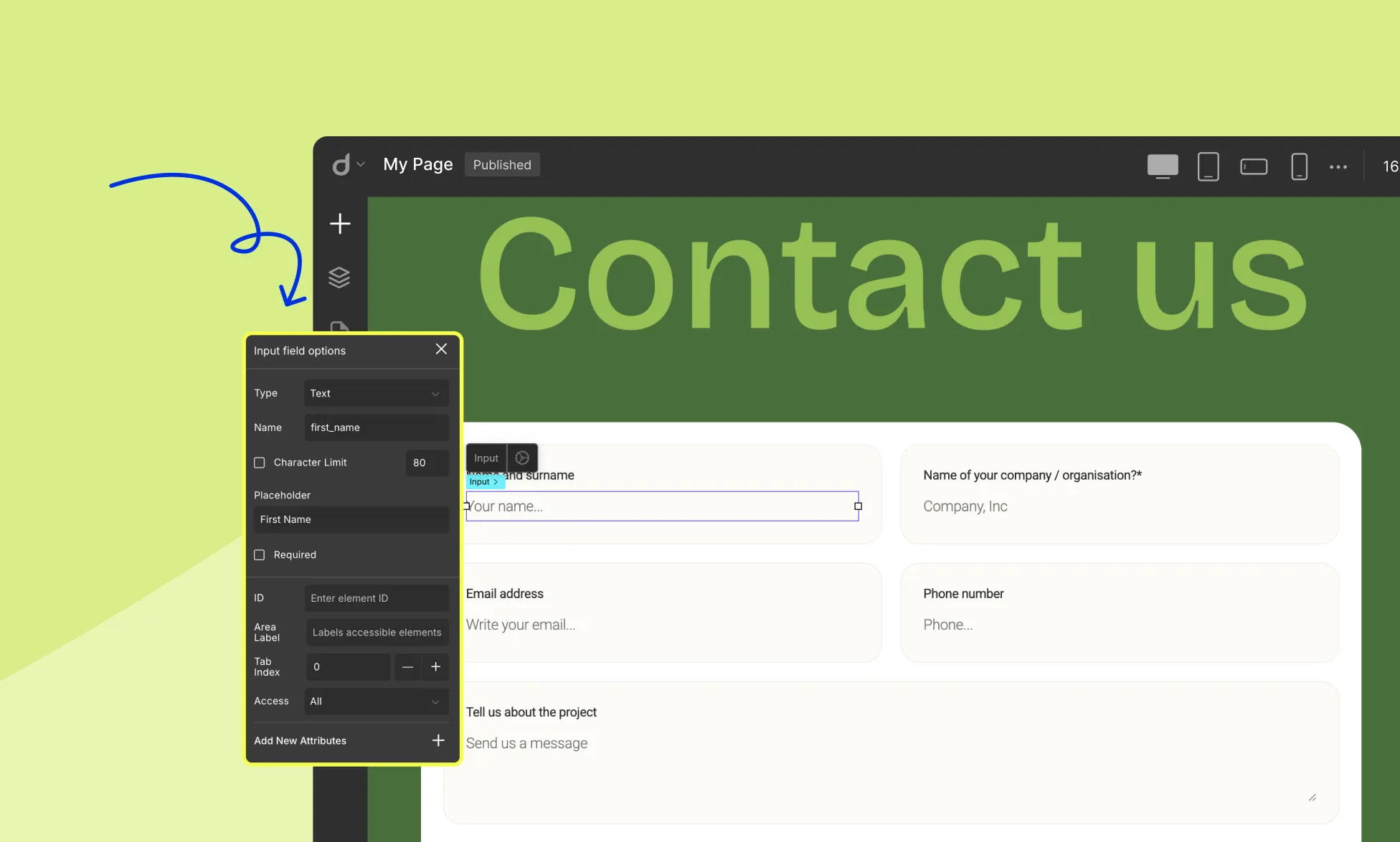The width and height of the screenshot is (1400, 842).
Task: Add new attribute with plus icon
Action: (x=438, y=740)
